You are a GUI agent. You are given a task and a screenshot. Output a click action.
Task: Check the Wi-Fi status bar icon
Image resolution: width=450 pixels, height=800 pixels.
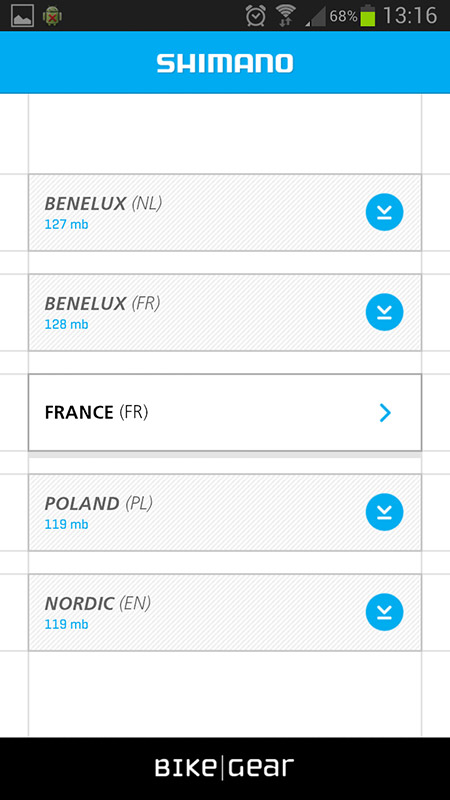point(286,16)
